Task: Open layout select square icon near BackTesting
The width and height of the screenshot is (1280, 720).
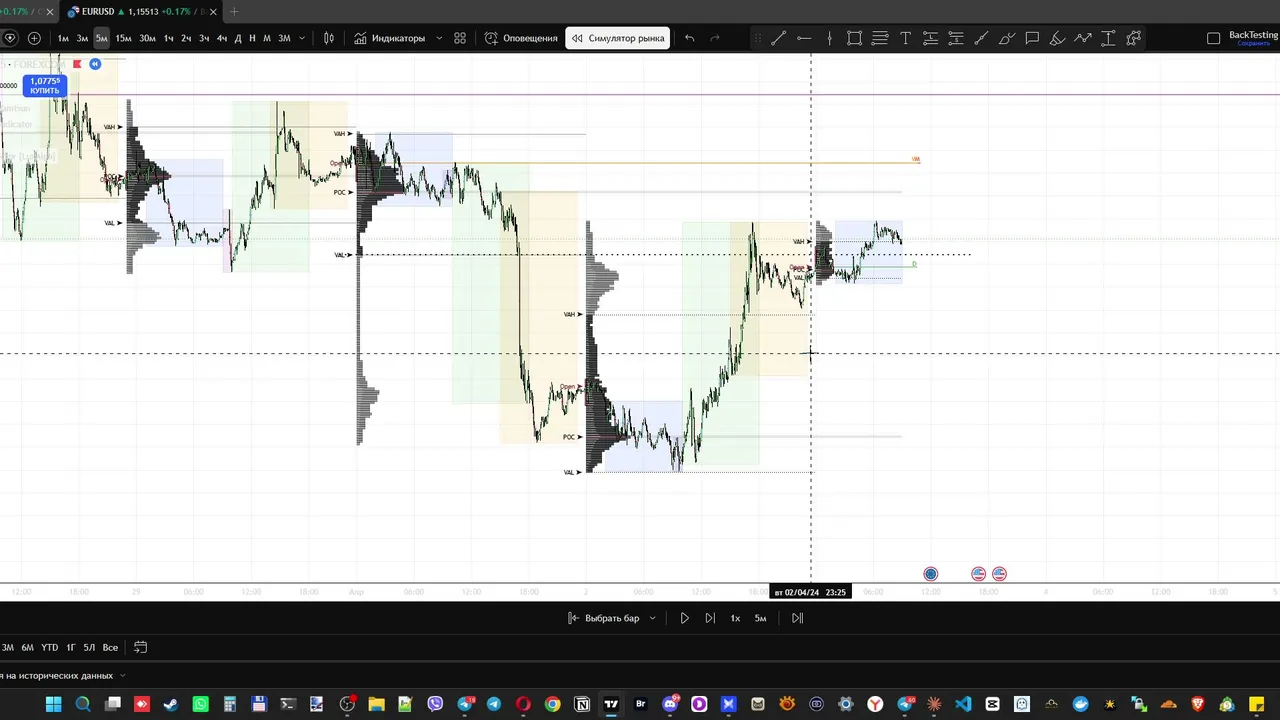Action: 1213,38
